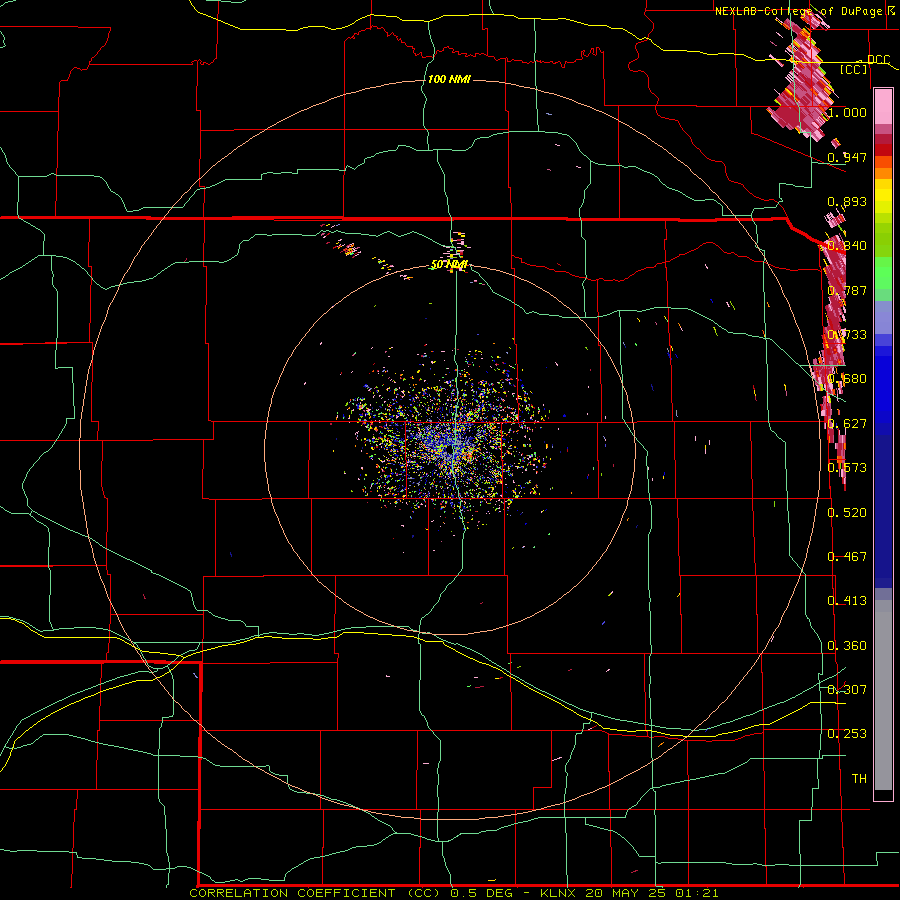Select the gray color bar segment
Screen dimensions: 900x900
883,695
